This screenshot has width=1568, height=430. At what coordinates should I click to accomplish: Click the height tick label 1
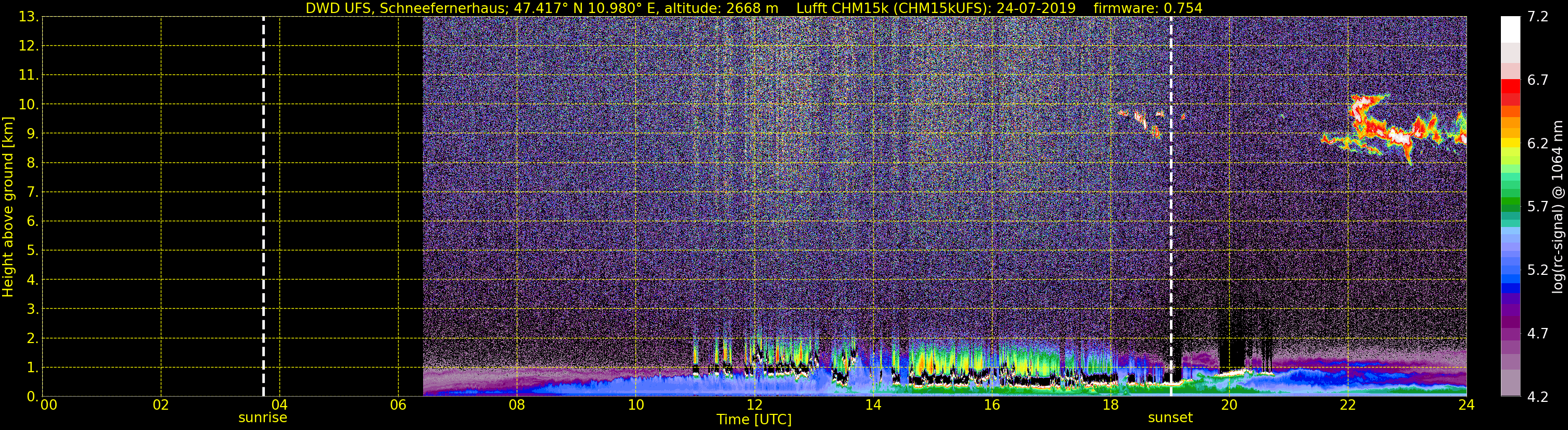[32, 368]
